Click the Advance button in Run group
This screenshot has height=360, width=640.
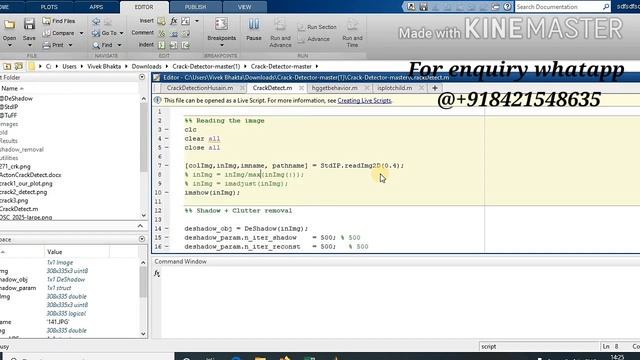[x=313, y=39]
